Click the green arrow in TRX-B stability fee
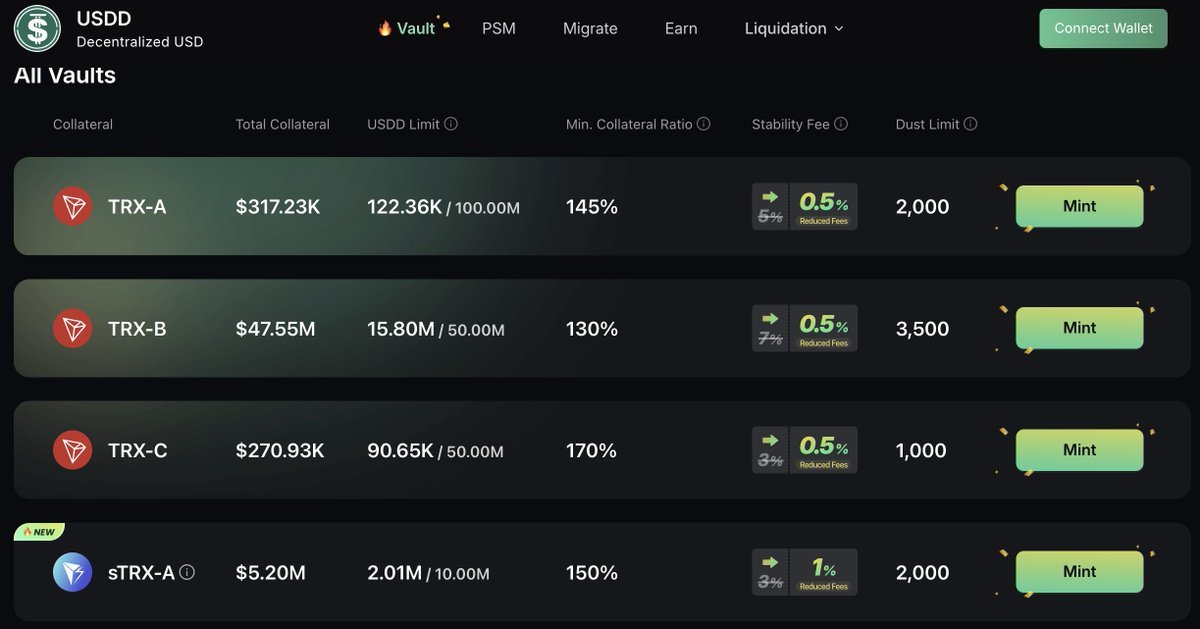The width and height of the screenshot is (1200, 629). coord(770,319)
